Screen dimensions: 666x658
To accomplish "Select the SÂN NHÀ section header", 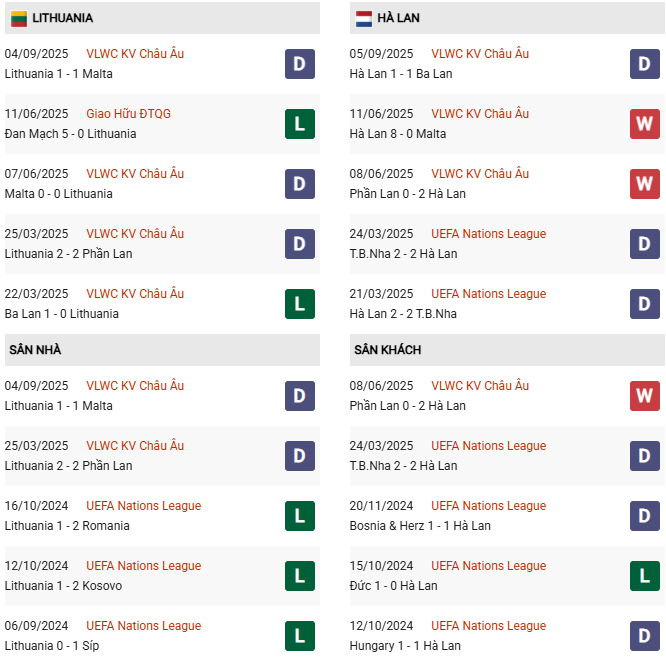I will pyautogui.click(x=36, y=350).
